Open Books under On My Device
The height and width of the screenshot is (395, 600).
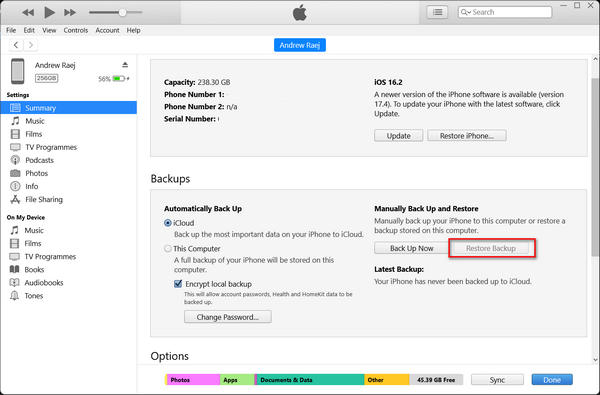pyautogui.click(x=34, y=269)
